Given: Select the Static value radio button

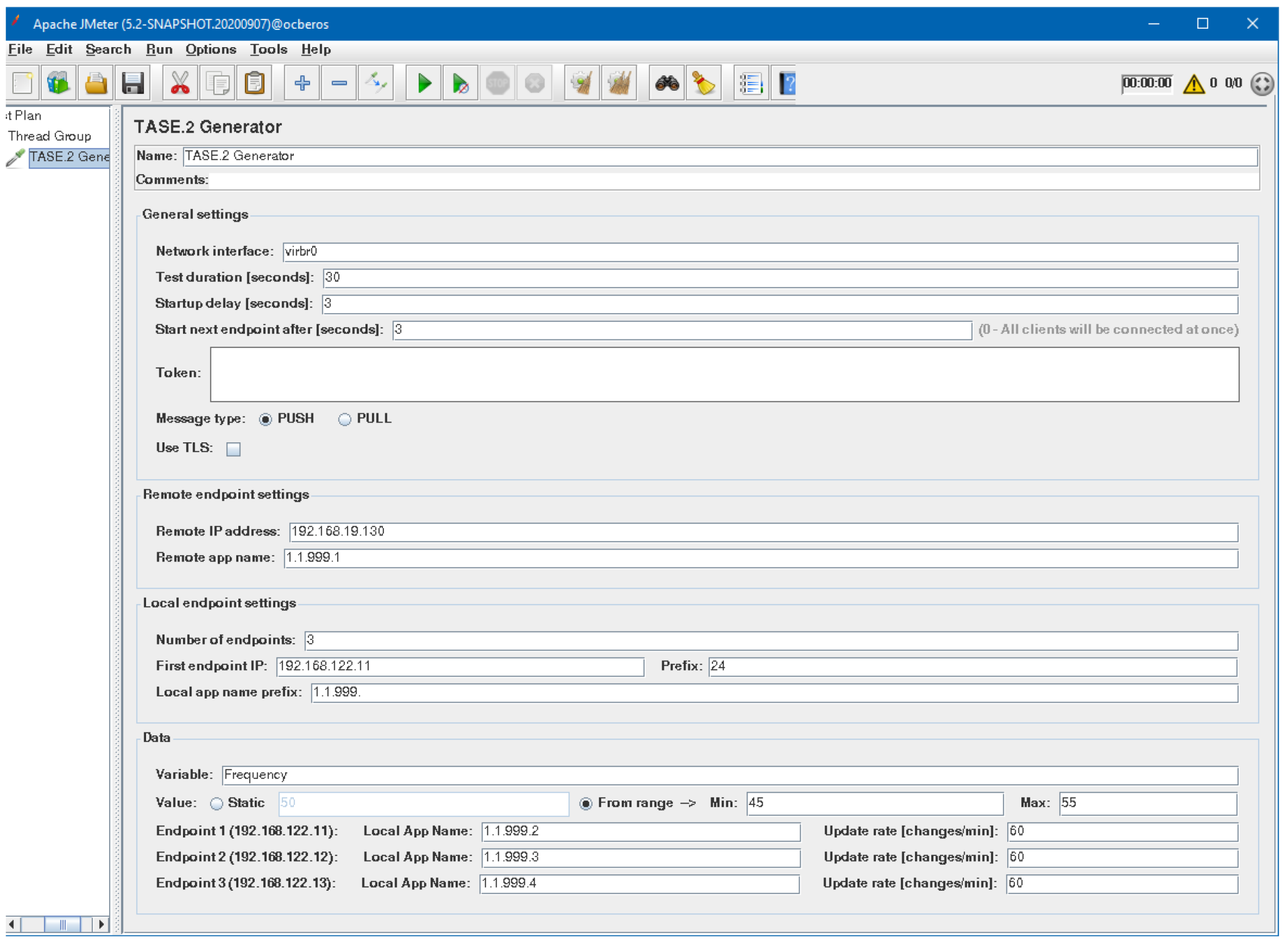Looking at the screenshot, I should pos(216,804).
